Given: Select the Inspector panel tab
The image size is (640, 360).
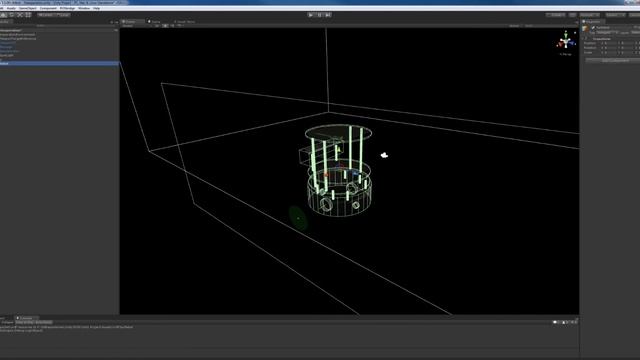Looking at the screenshot, I should (593, 22).
